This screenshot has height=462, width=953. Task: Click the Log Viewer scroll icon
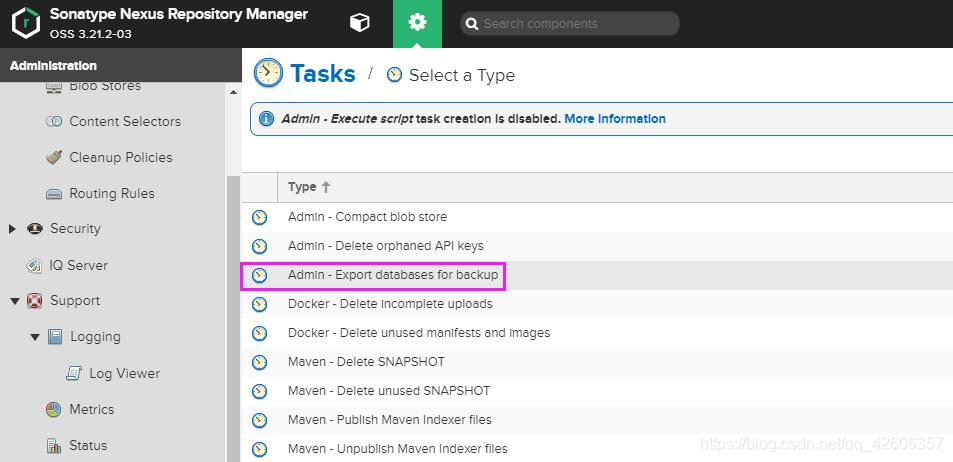74,373
